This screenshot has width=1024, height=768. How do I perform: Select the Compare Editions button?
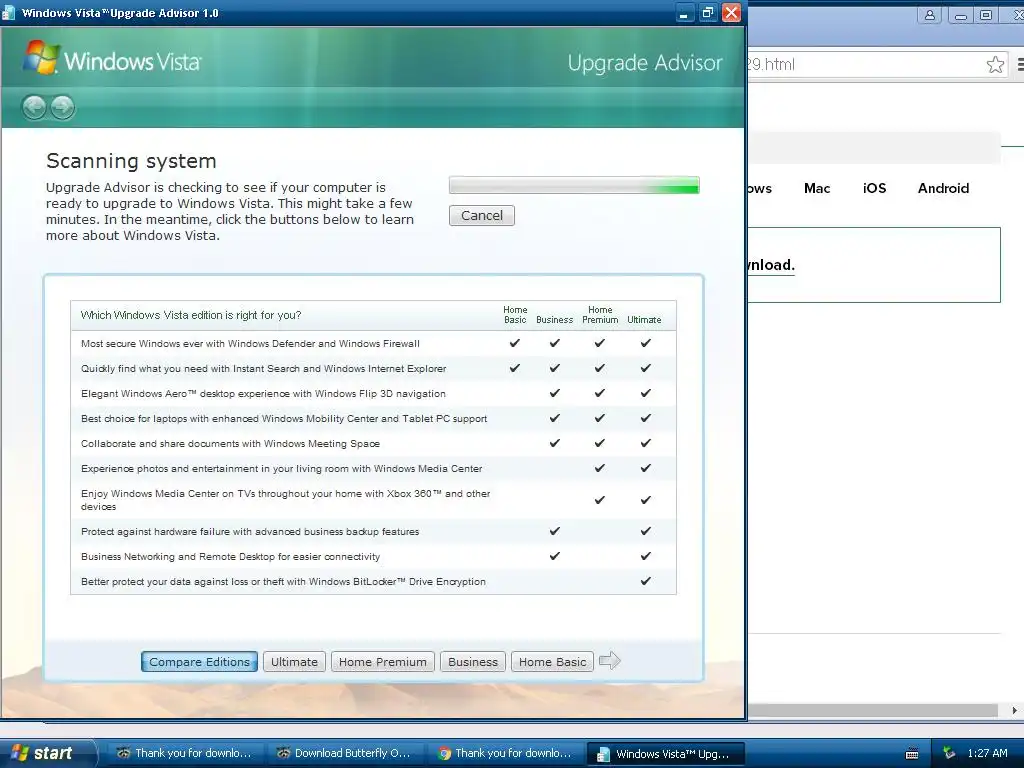click(199, 662)
